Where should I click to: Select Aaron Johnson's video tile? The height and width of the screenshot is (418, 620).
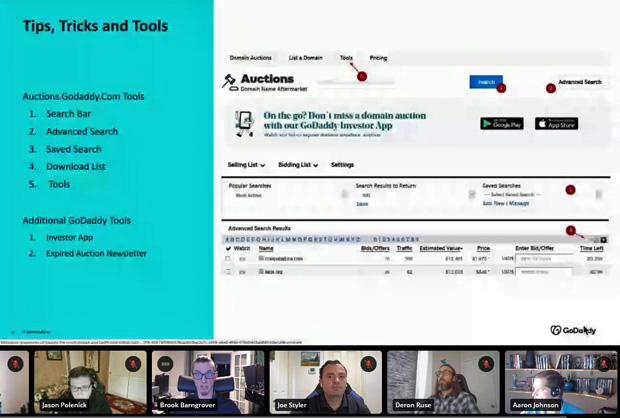click(561, 382)
